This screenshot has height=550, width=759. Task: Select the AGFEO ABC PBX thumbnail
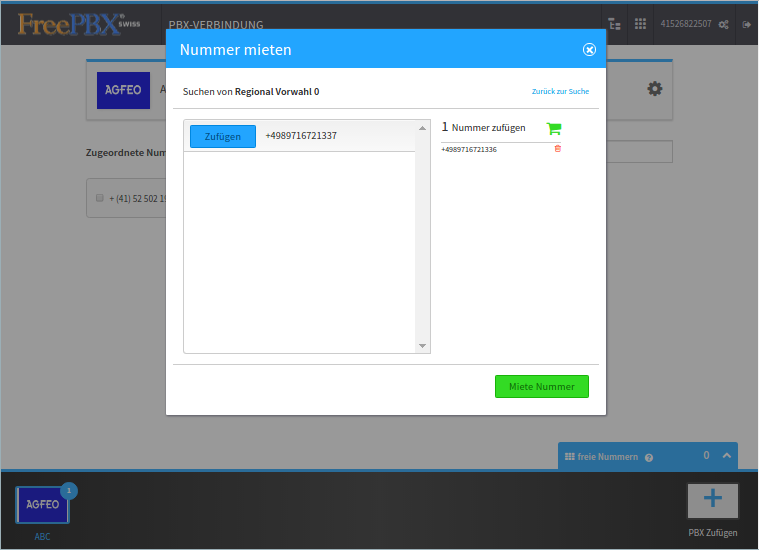click(x=42, y=506)
